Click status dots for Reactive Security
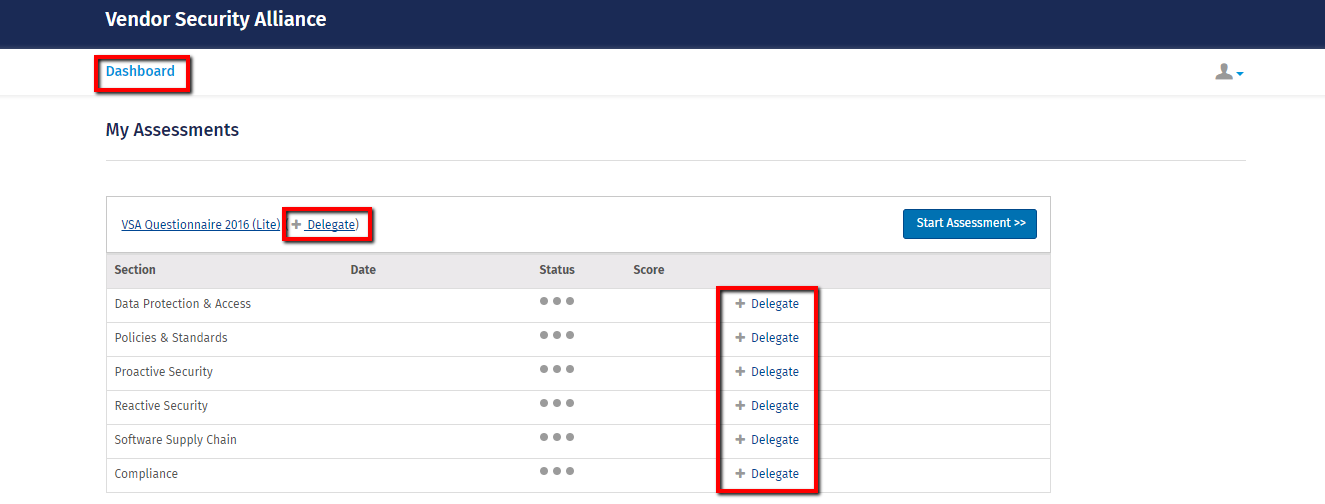The width and height of the screenshot is (1325, 504). tap(557, 403)
